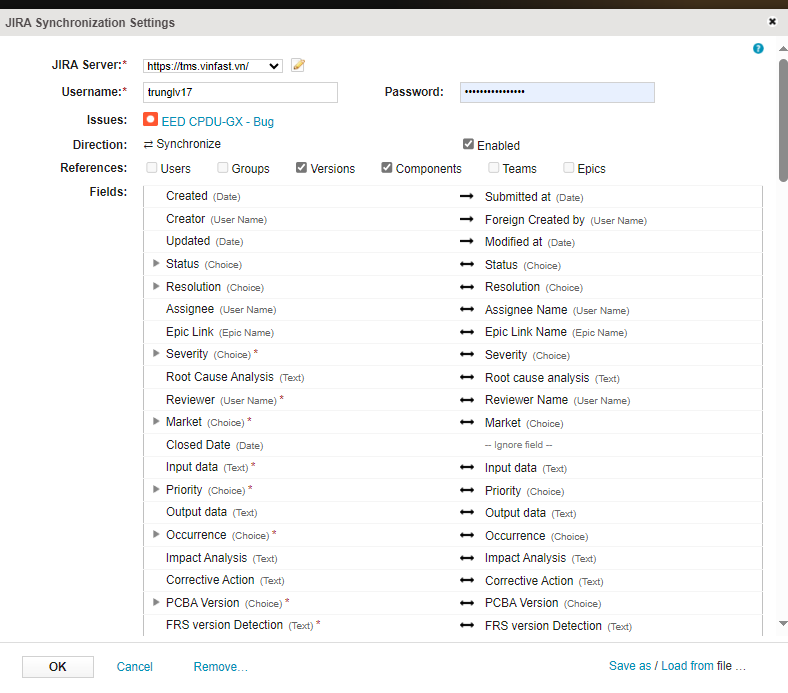Open the JIRA Server URL dropdown
Screen dimensions: 788x693
213,66
